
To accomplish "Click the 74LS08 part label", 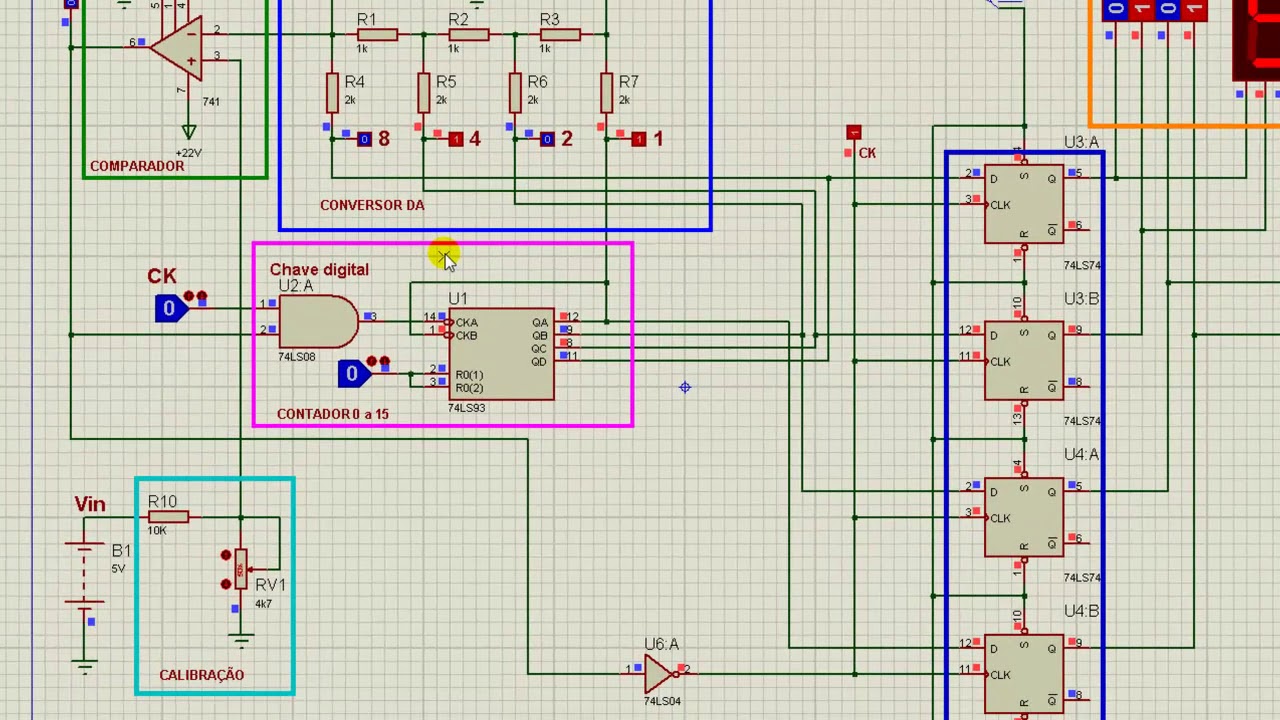I will point(297,357).
